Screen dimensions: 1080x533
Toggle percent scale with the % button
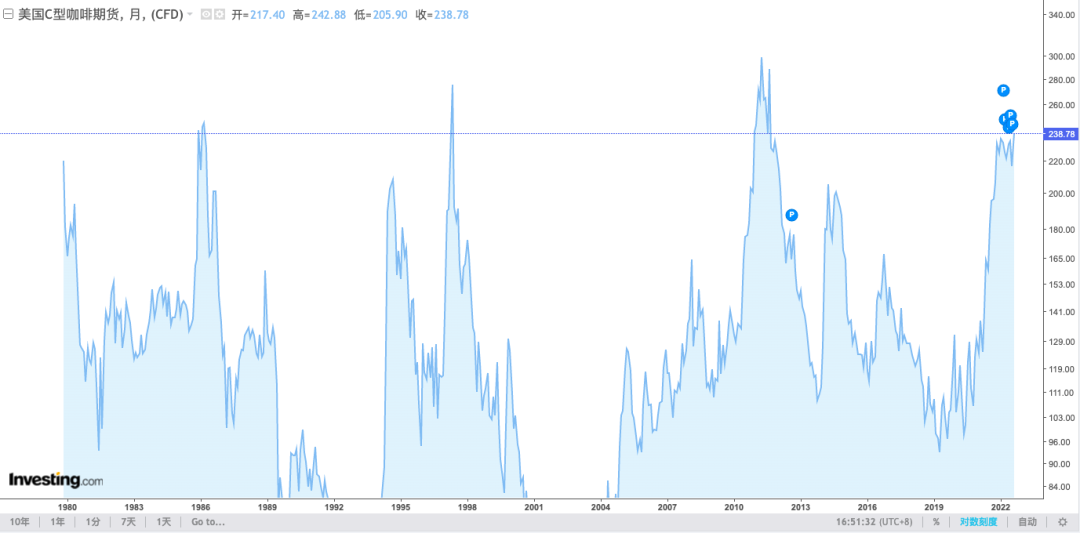tap(936, 521)
